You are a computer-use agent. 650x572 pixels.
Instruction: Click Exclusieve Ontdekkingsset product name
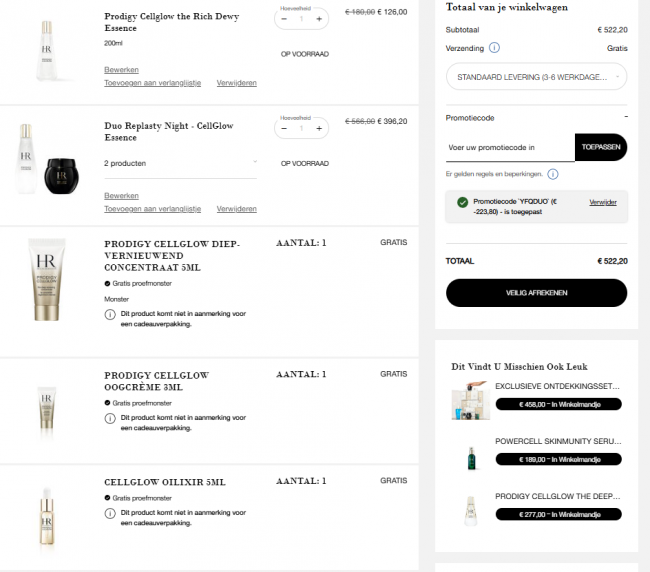point(557,386)
